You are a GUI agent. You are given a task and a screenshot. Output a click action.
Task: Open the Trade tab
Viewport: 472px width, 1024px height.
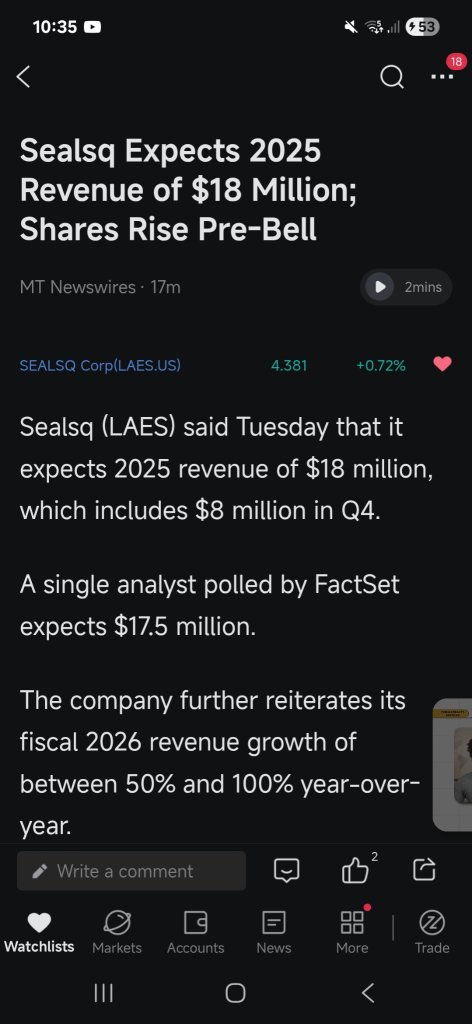tap(432, 932)
